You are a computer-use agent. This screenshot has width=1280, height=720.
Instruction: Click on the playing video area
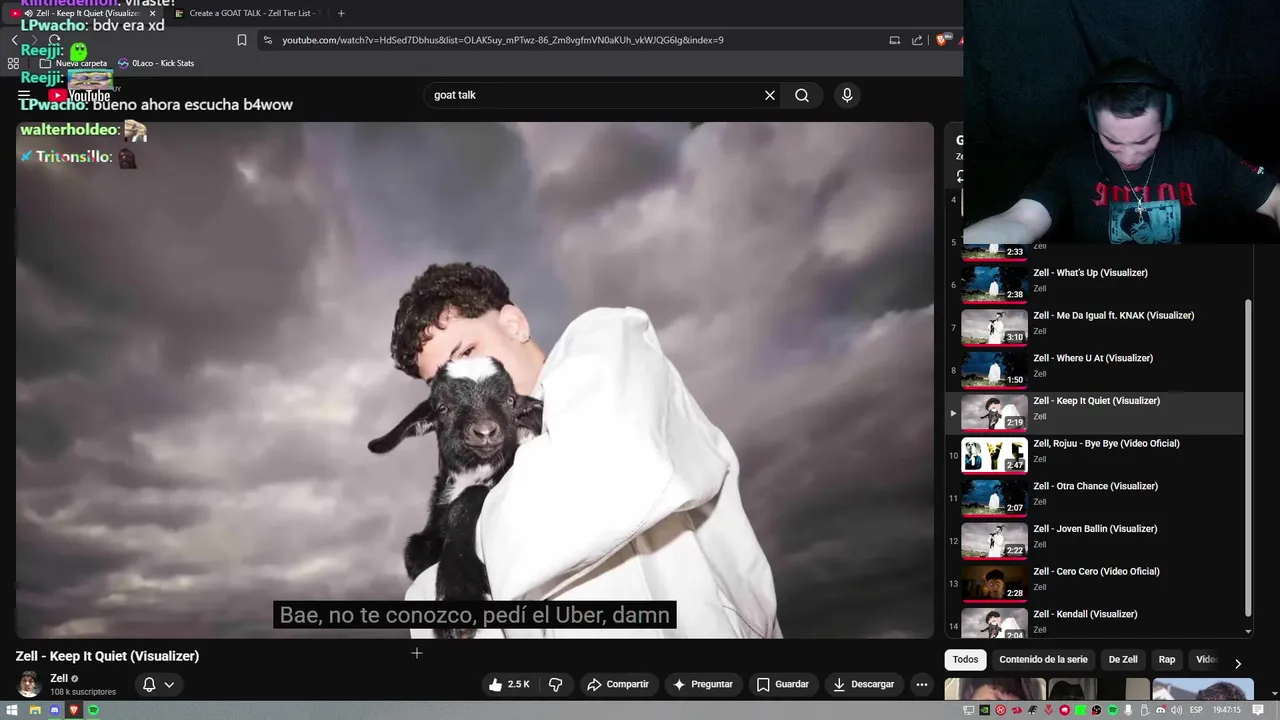(x=474, y=380)
